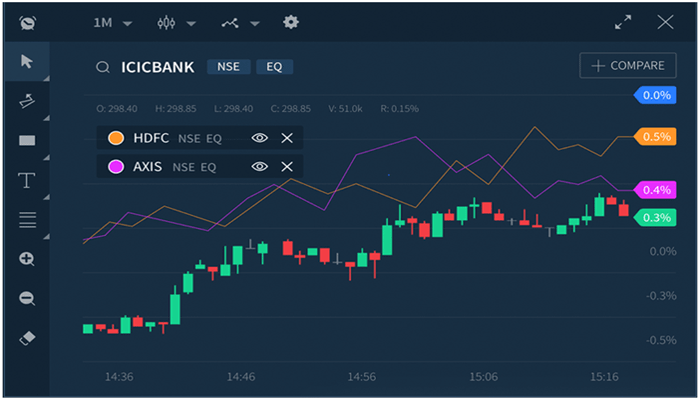The image size is (700, 400).
Task: Open the 1M timeframe dropdown
Action: 112,23
